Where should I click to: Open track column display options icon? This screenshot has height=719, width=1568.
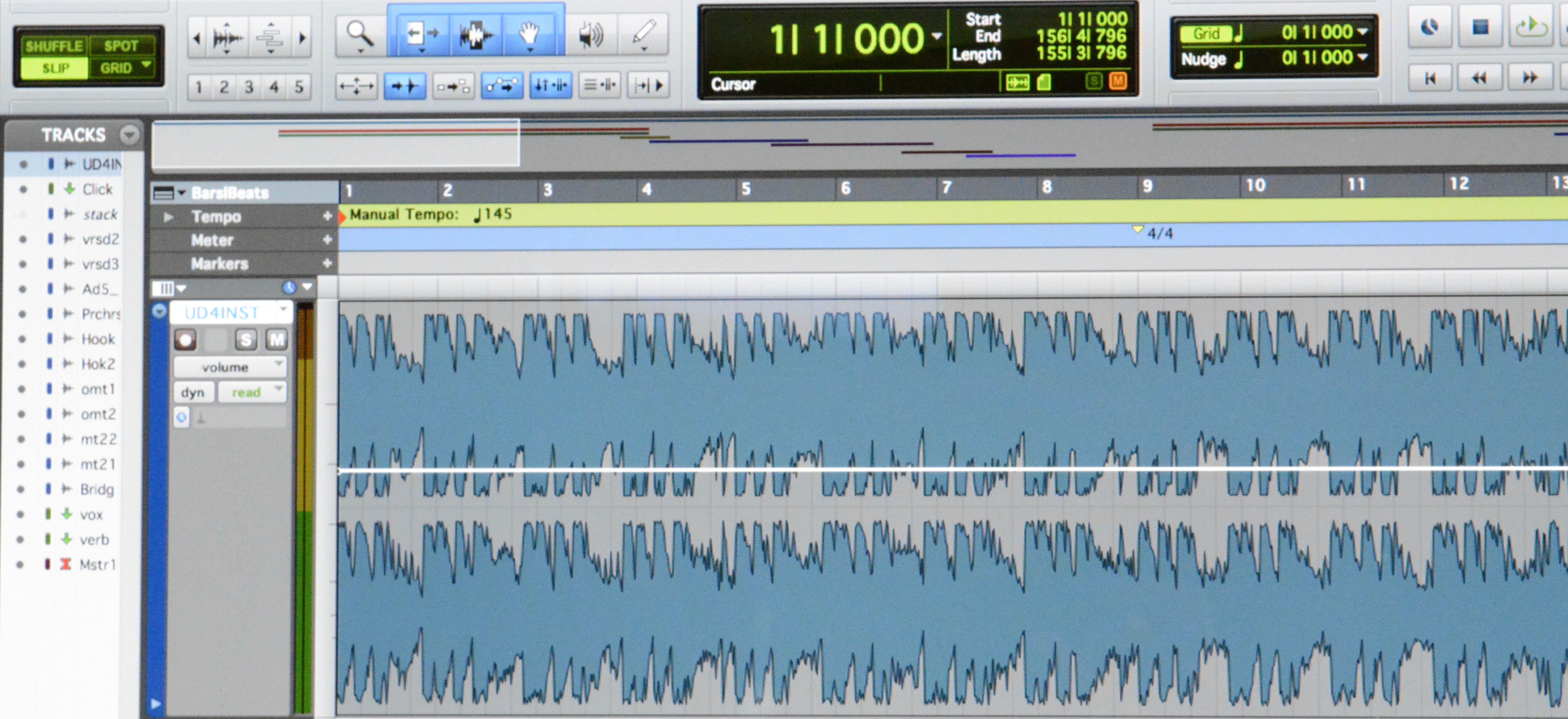[x=169, y=288]
